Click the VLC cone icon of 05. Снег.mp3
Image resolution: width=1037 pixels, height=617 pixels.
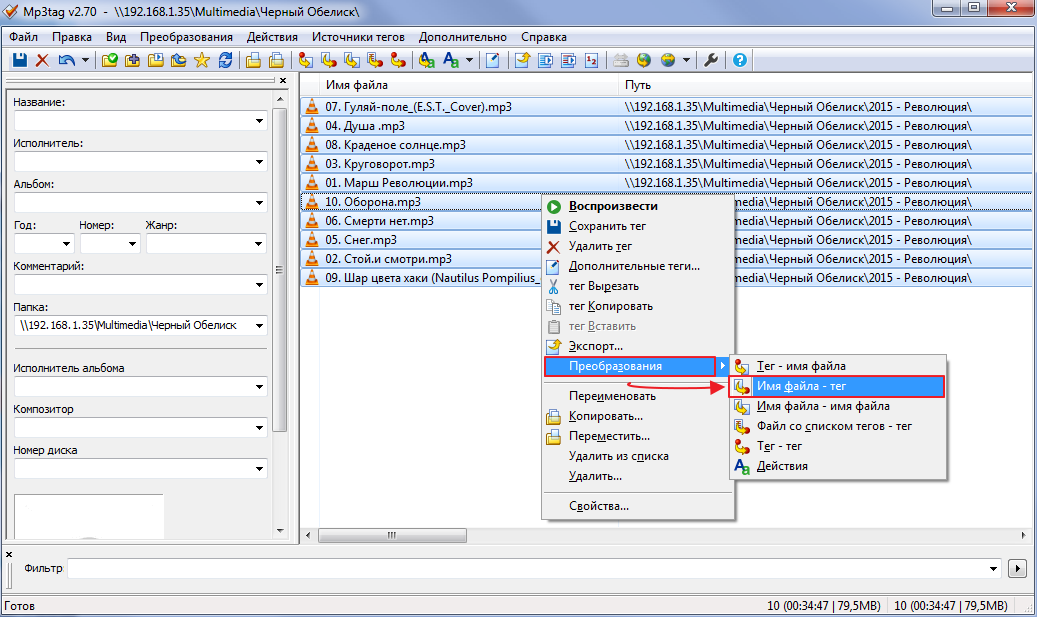(x=311, y=239)
